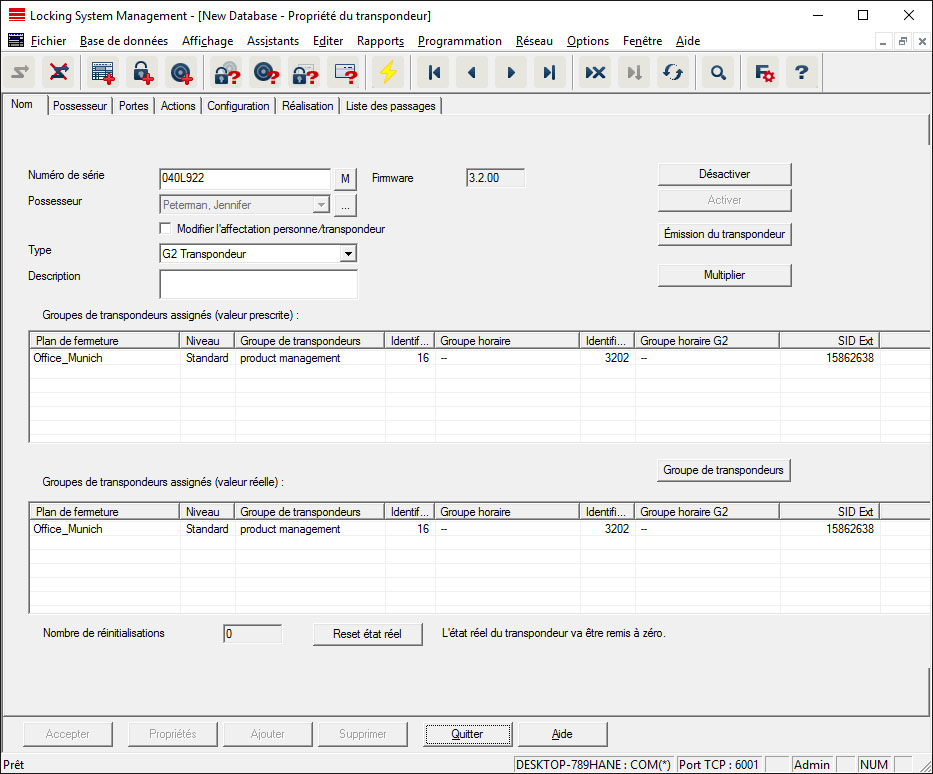
Task: Click the new locking plan toolbar icon
Action: (x=103, y=73)
